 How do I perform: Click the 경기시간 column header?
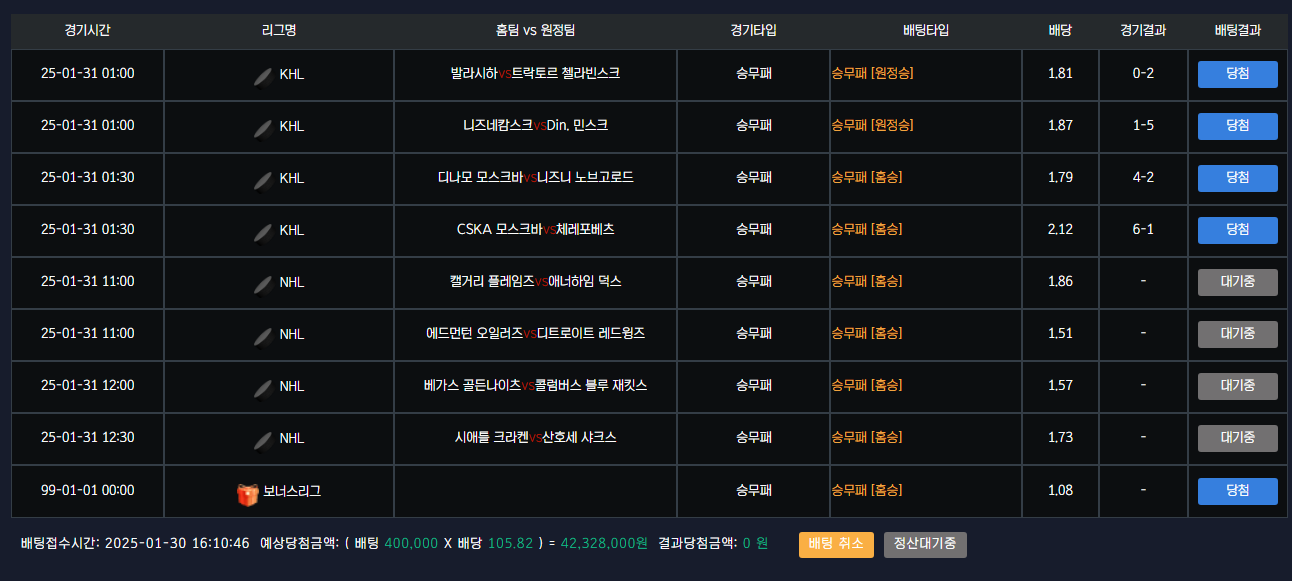point(87,30)
